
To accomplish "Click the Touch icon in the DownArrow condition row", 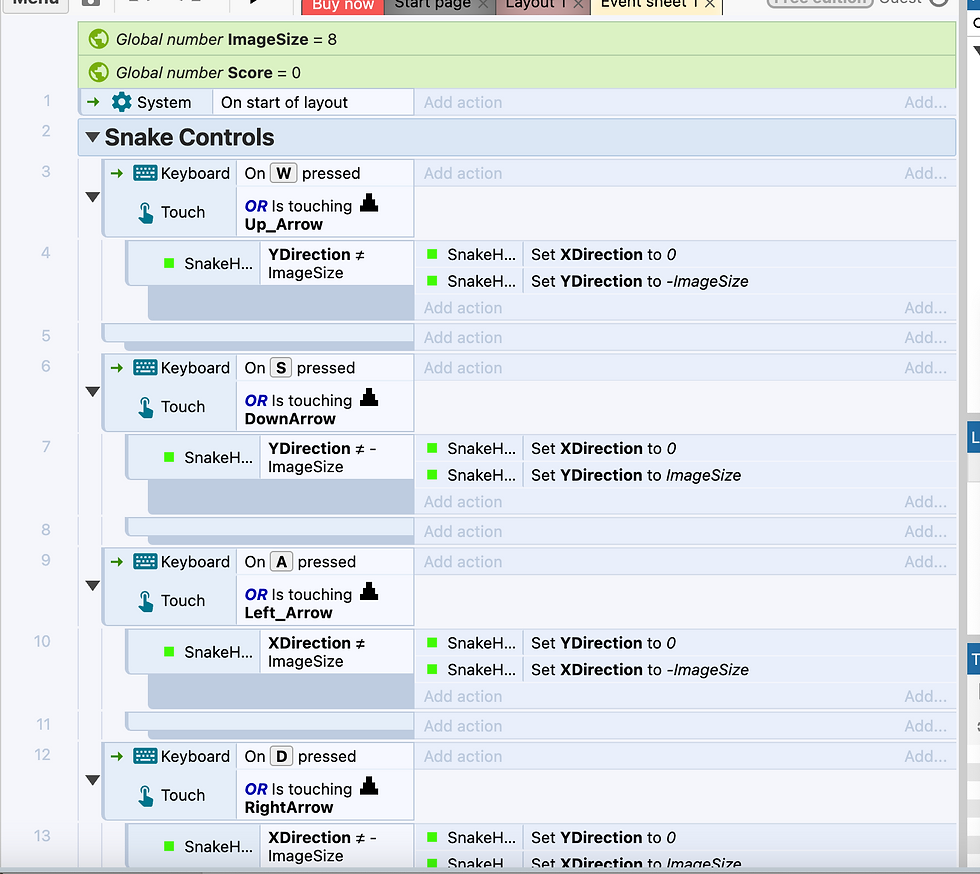I will (146, 407).
